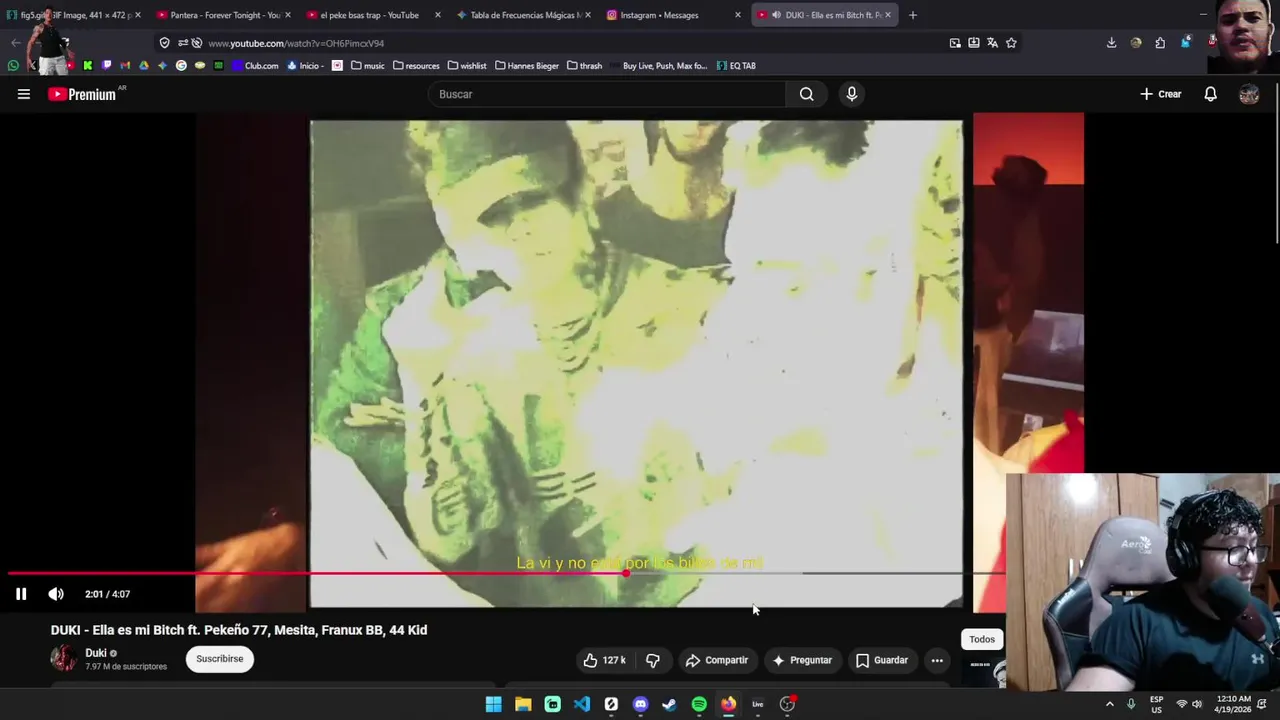This screenshot has width=1280, height=720.
Task: Open a new browser tab with plus
Action: (912, 15)
